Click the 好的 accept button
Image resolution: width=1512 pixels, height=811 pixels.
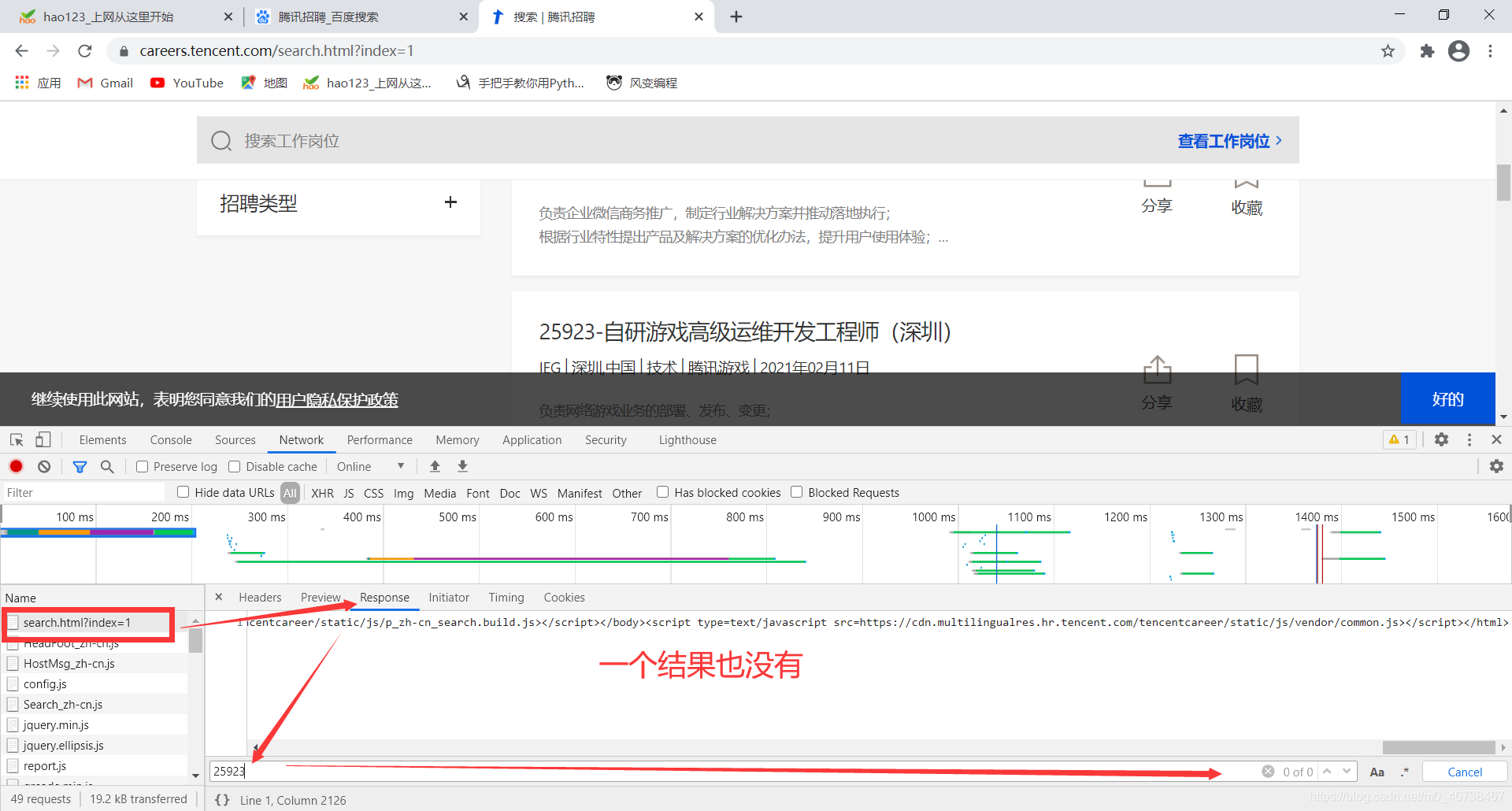[1447, 398]
